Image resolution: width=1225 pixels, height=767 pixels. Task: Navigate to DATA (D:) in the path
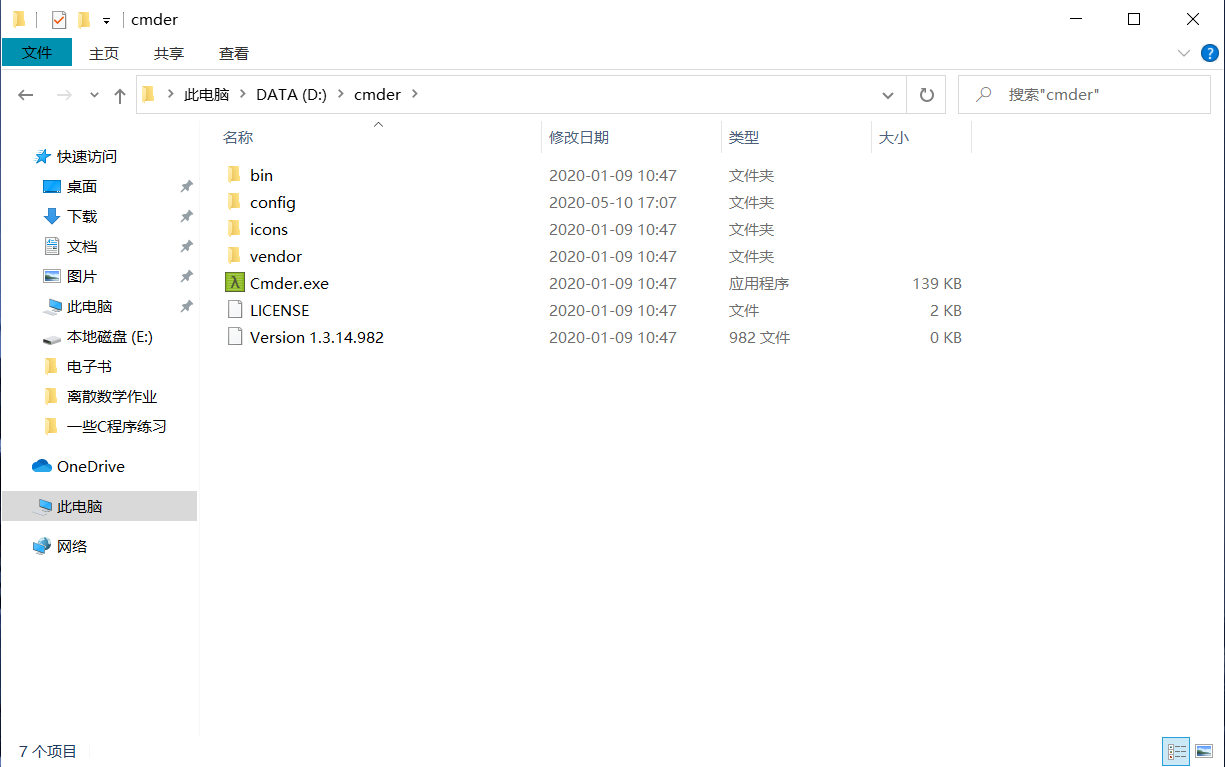click(x=290, y=95)
